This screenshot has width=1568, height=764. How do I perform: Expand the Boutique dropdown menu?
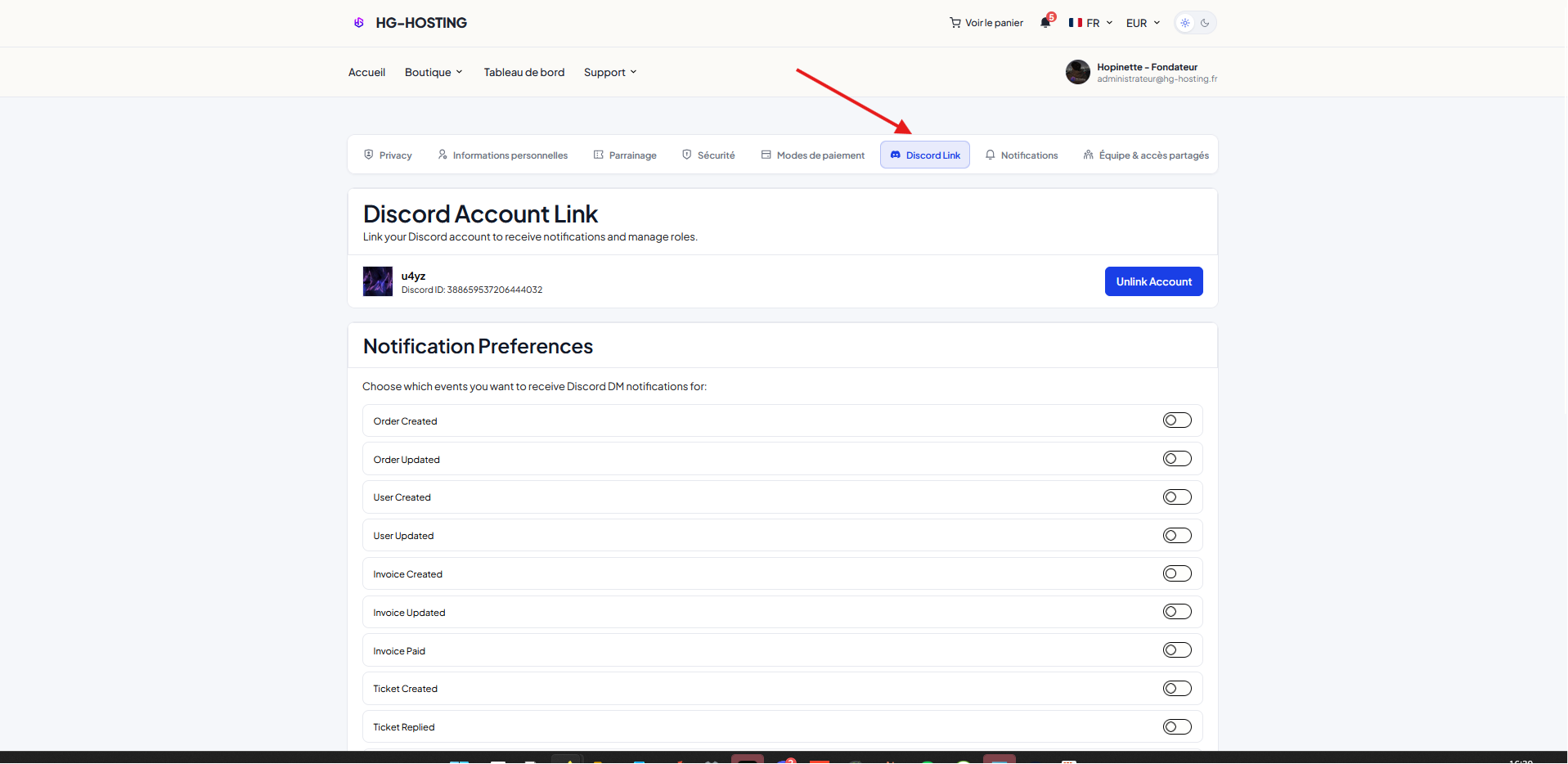pyautogui.click(x=434, y=72)
